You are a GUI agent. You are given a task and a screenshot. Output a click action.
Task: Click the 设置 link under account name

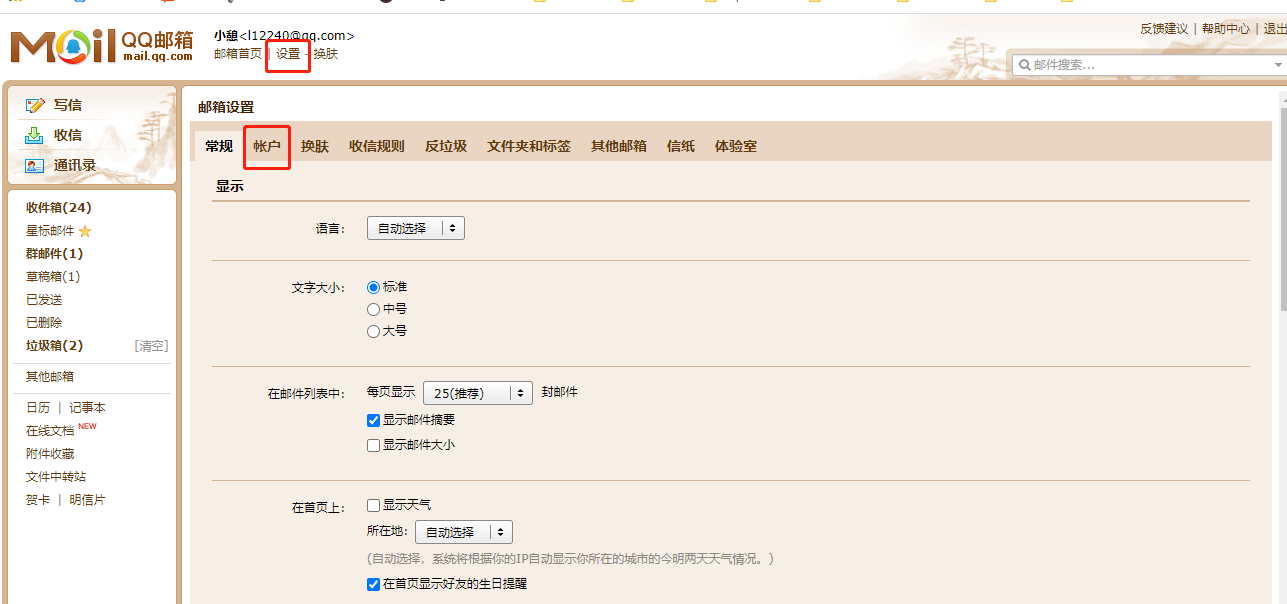288,54
